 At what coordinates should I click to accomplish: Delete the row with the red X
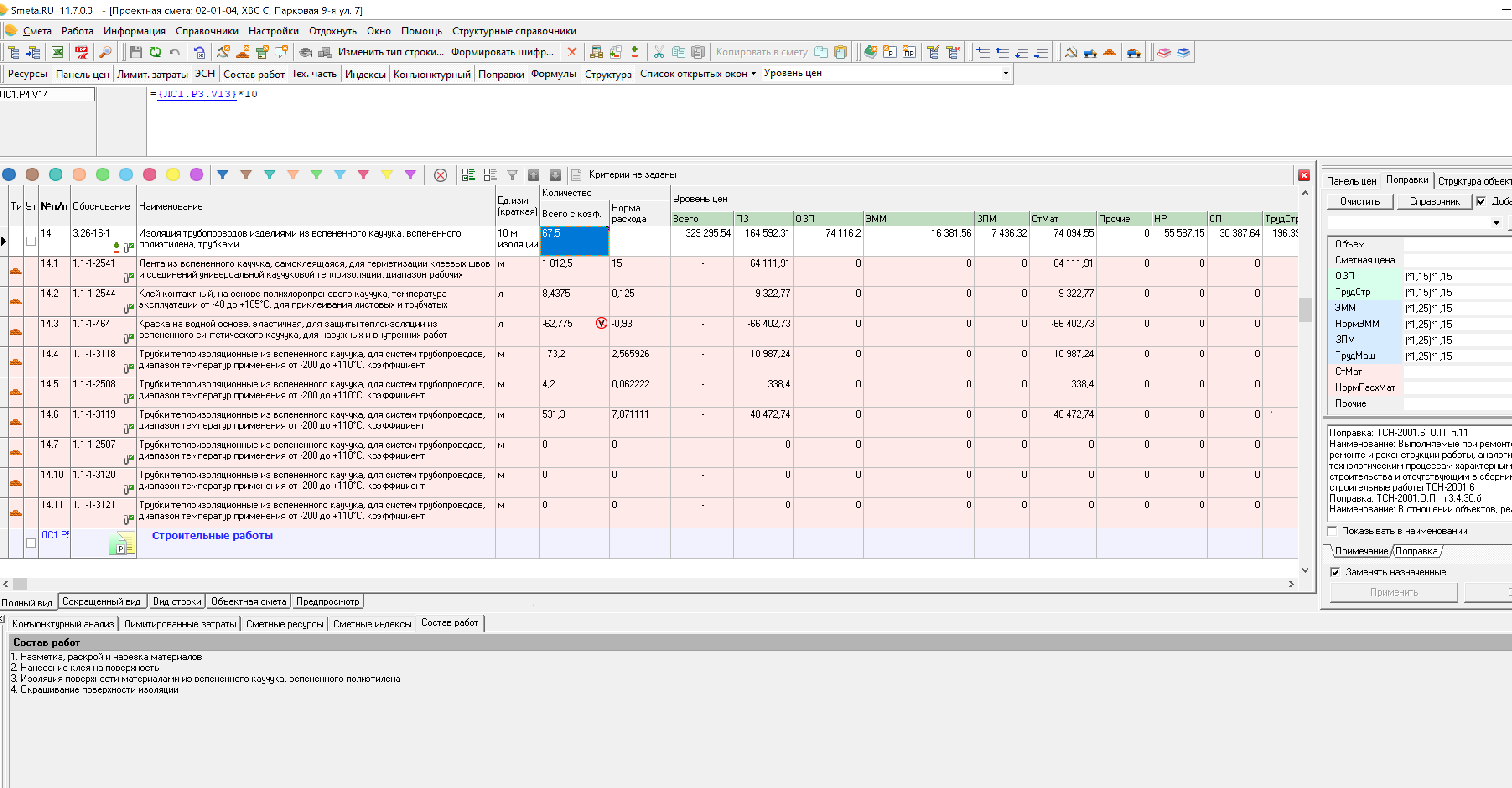tap(572, 52)
